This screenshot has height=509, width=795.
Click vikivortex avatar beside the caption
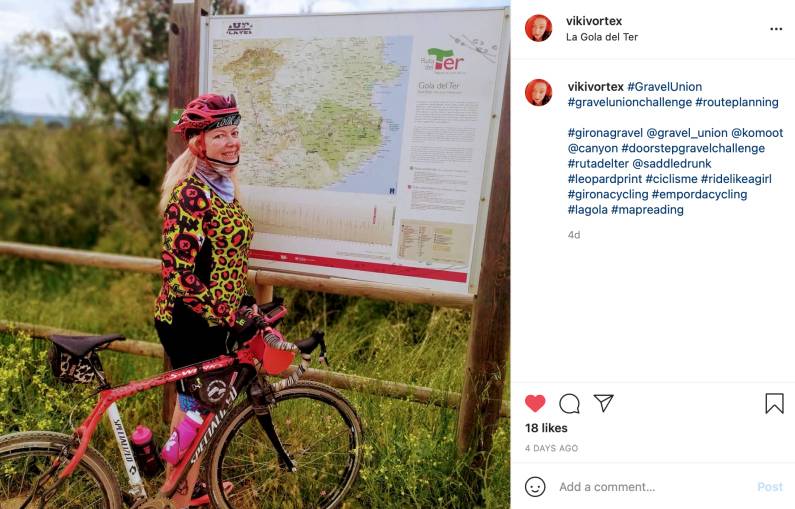click(x=538, y=92)
